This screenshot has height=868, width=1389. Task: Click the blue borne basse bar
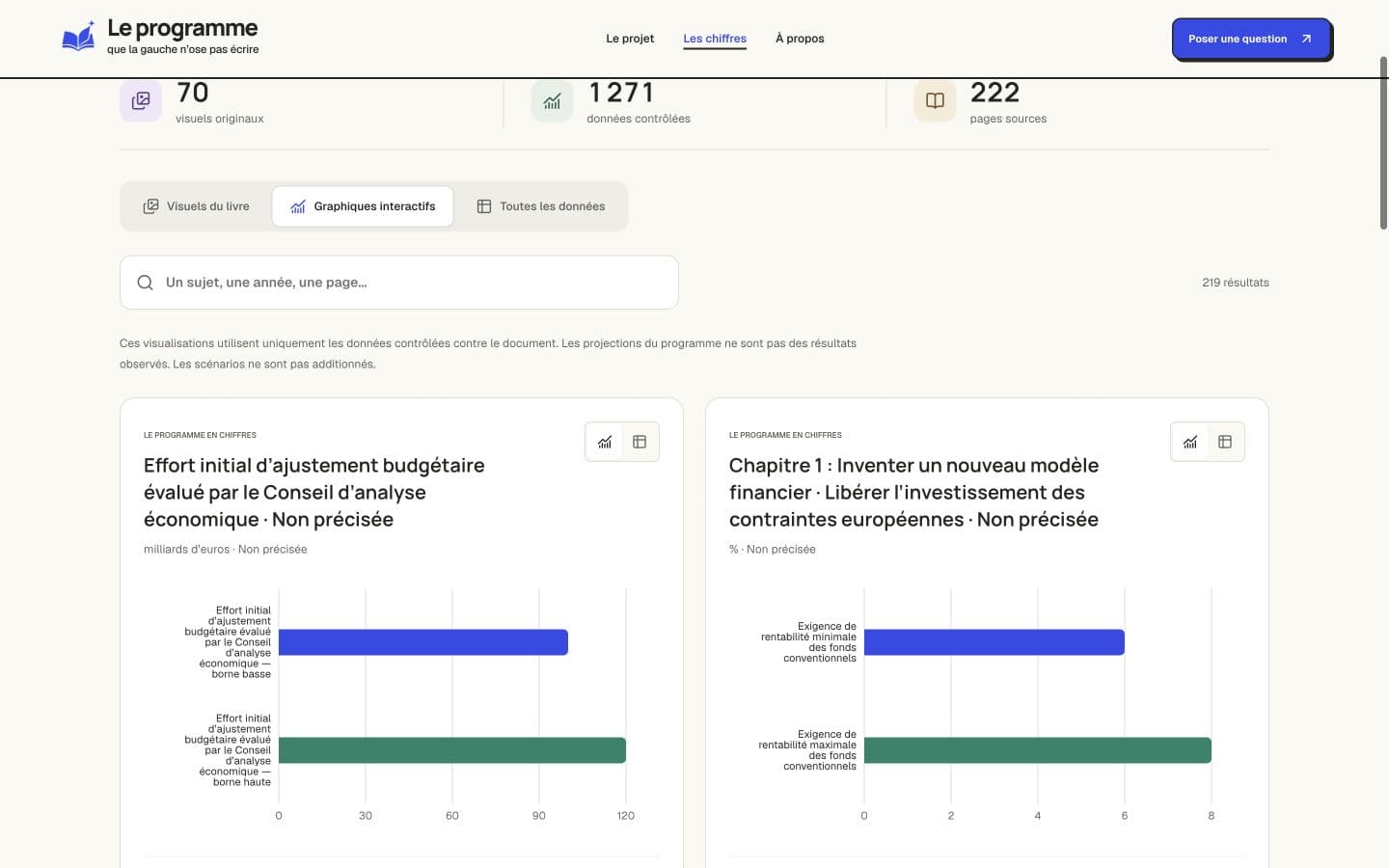click(x=422, y=642)
